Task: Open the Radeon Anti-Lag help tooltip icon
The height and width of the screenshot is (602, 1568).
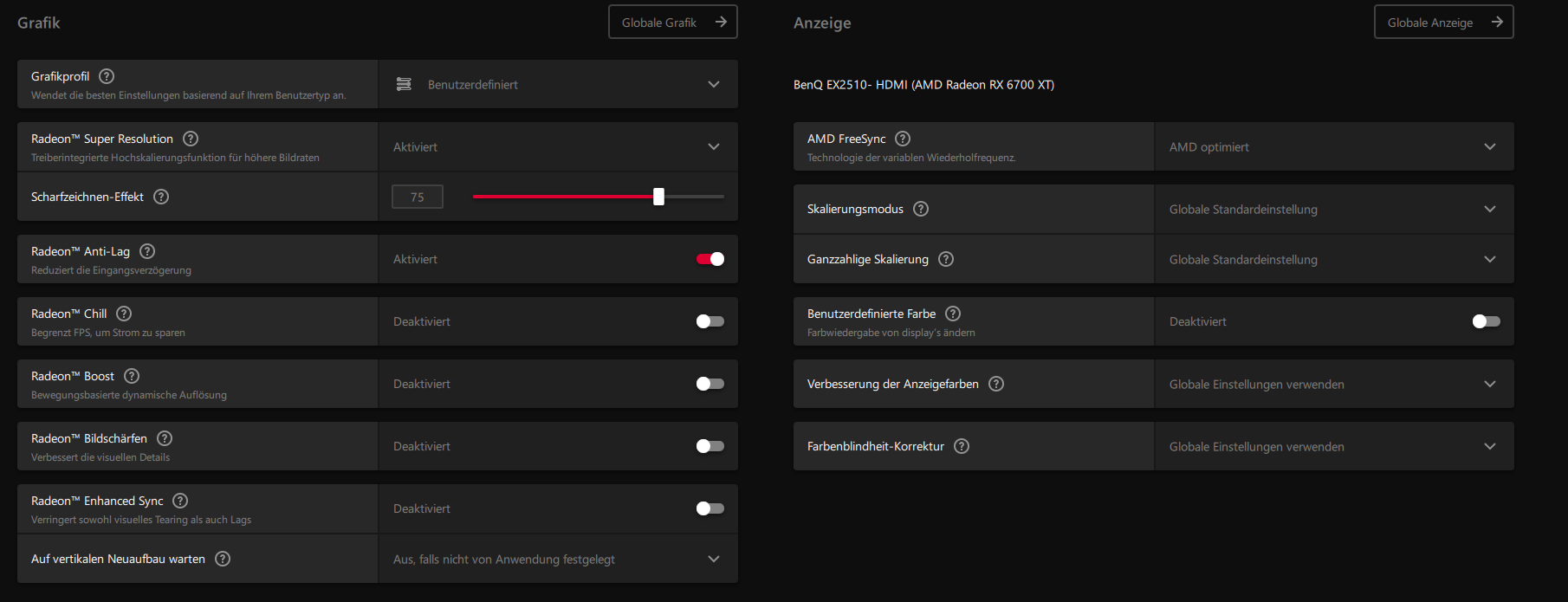Action: point(147,251)
